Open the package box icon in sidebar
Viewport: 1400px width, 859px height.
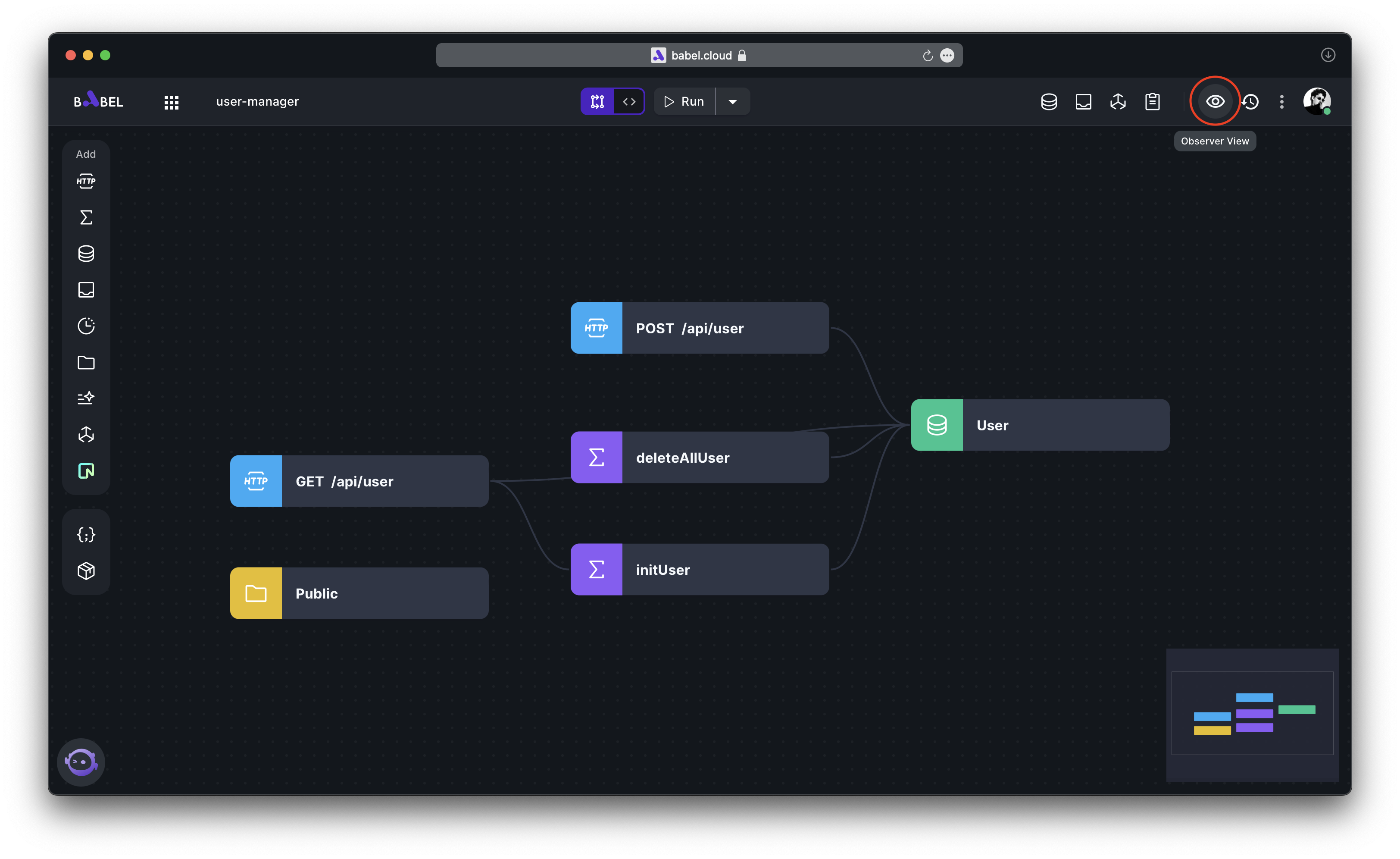click(86, 571)
